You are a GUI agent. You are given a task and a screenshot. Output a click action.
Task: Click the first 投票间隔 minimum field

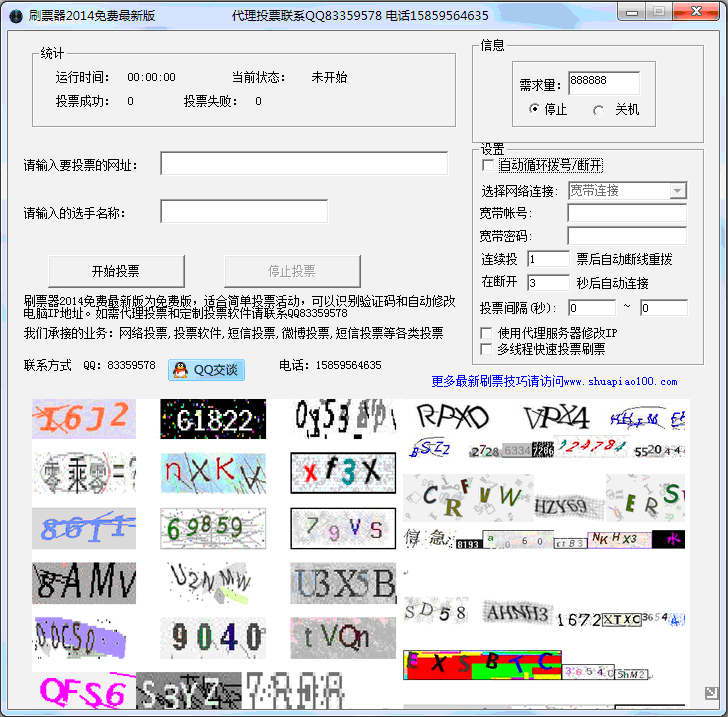tap(592, 307)
